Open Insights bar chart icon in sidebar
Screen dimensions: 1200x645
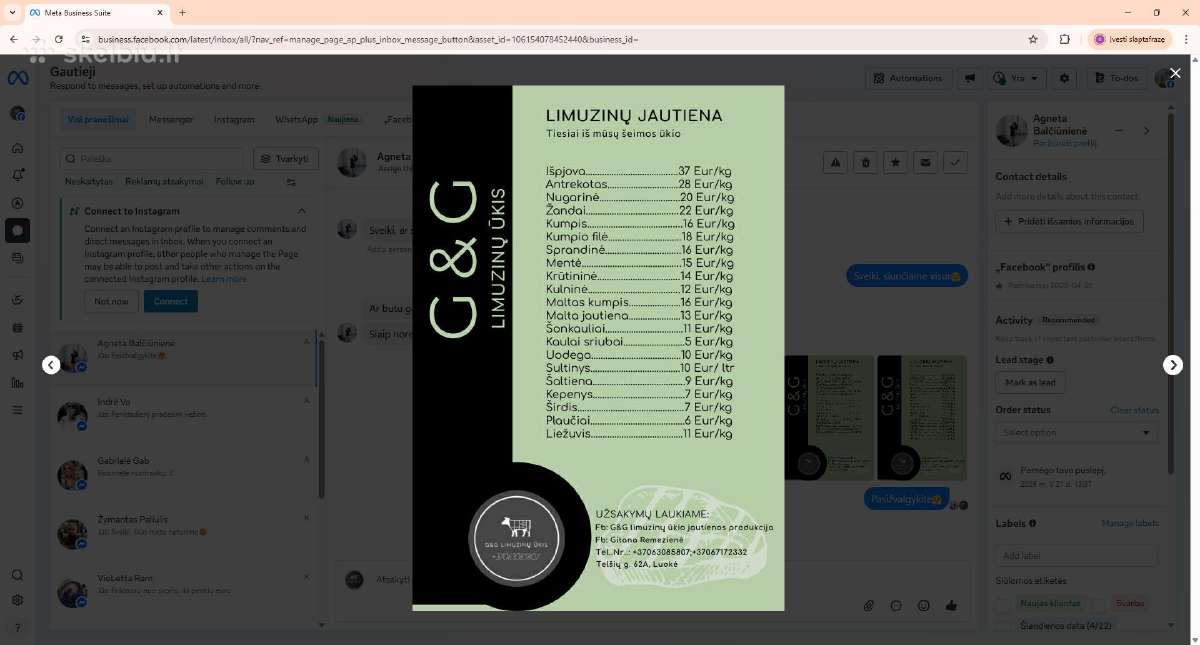(x=17, y=382)
